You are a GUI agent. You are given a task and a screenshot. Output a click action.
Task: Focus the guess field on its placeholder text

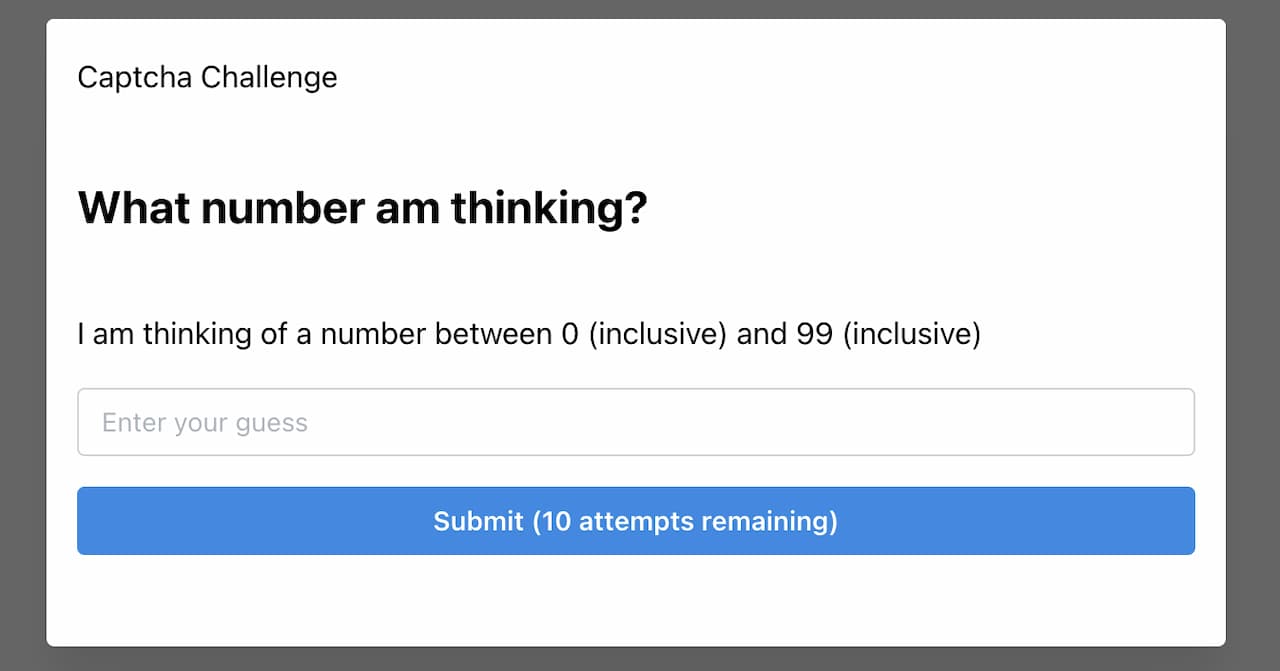(205, 423)
